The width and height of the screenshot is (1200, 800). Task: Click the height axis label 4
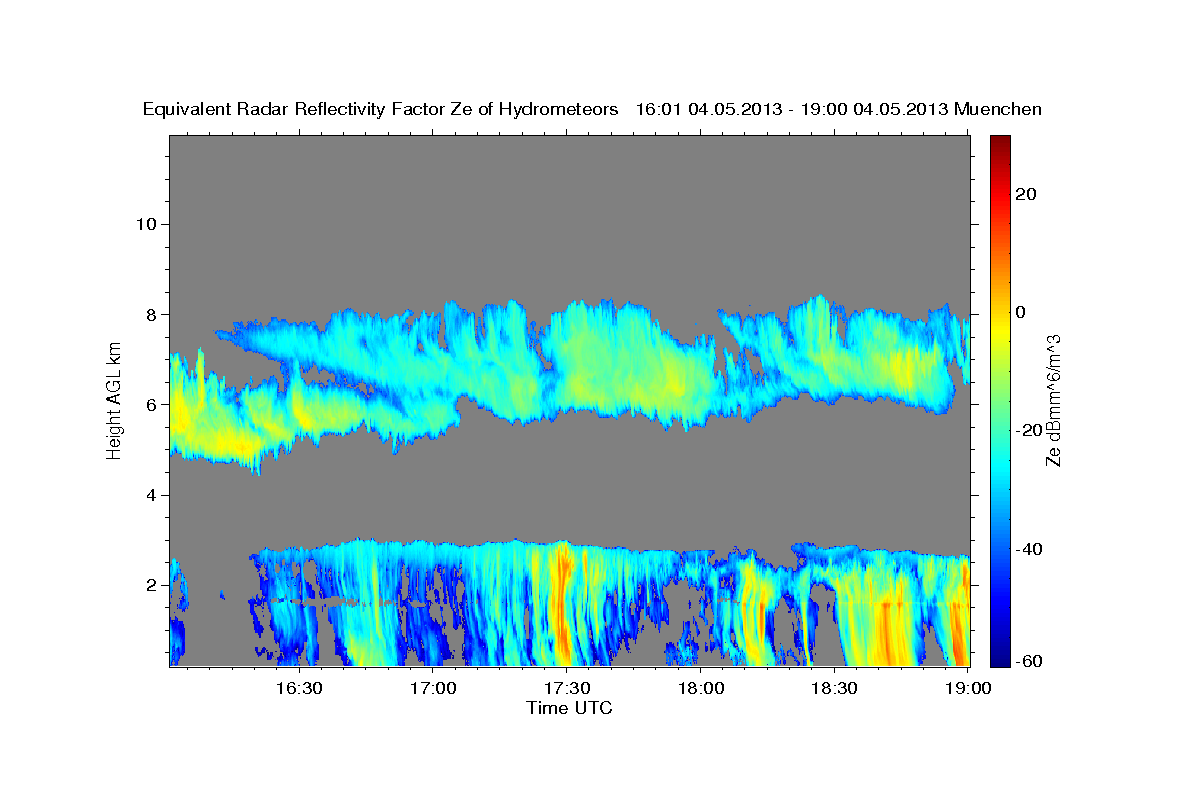(x=150, y=495)
